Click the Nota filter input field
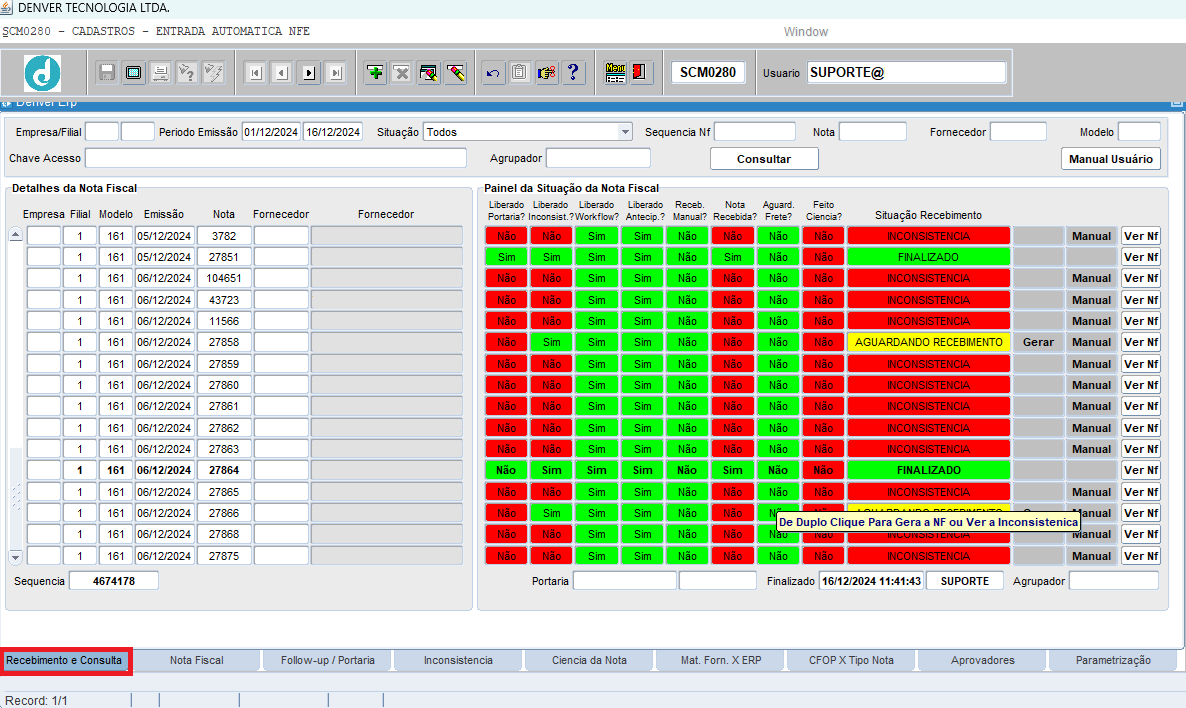This screenshot has height=708, width=1186. tap(872, 132)
